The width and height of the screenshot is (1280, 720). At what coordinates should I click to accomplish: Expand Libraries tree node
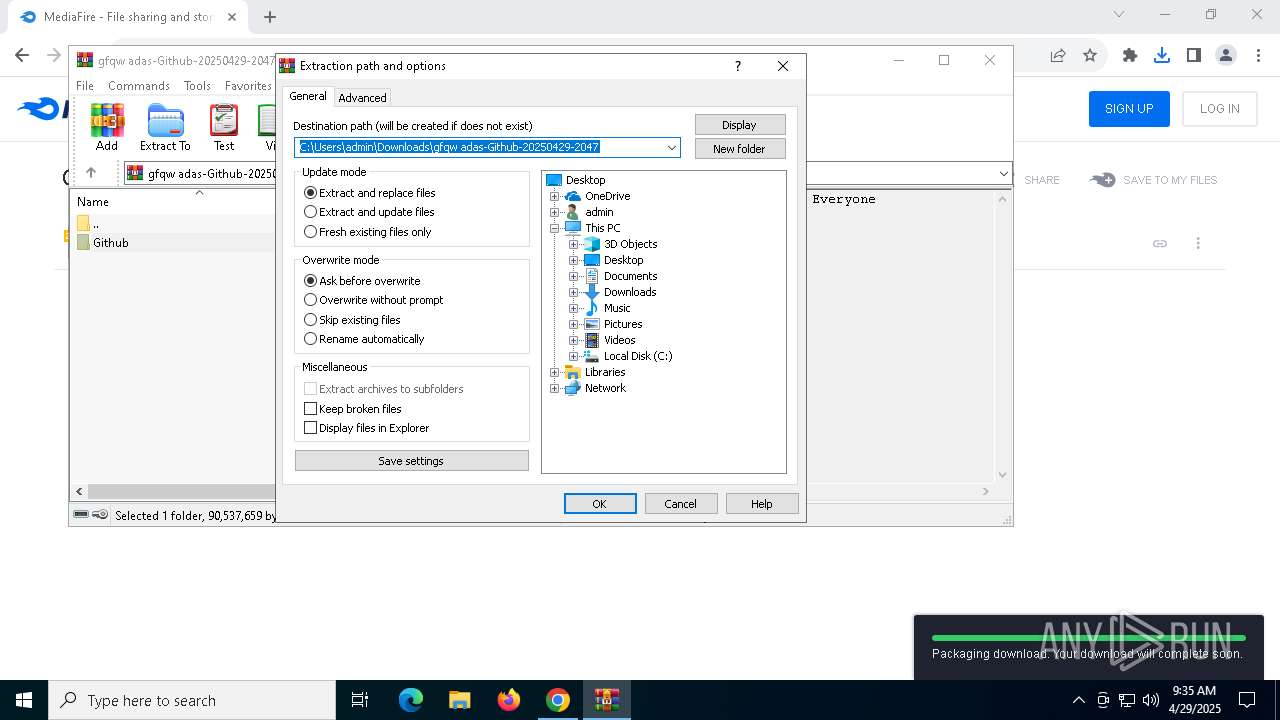(554, 372)
